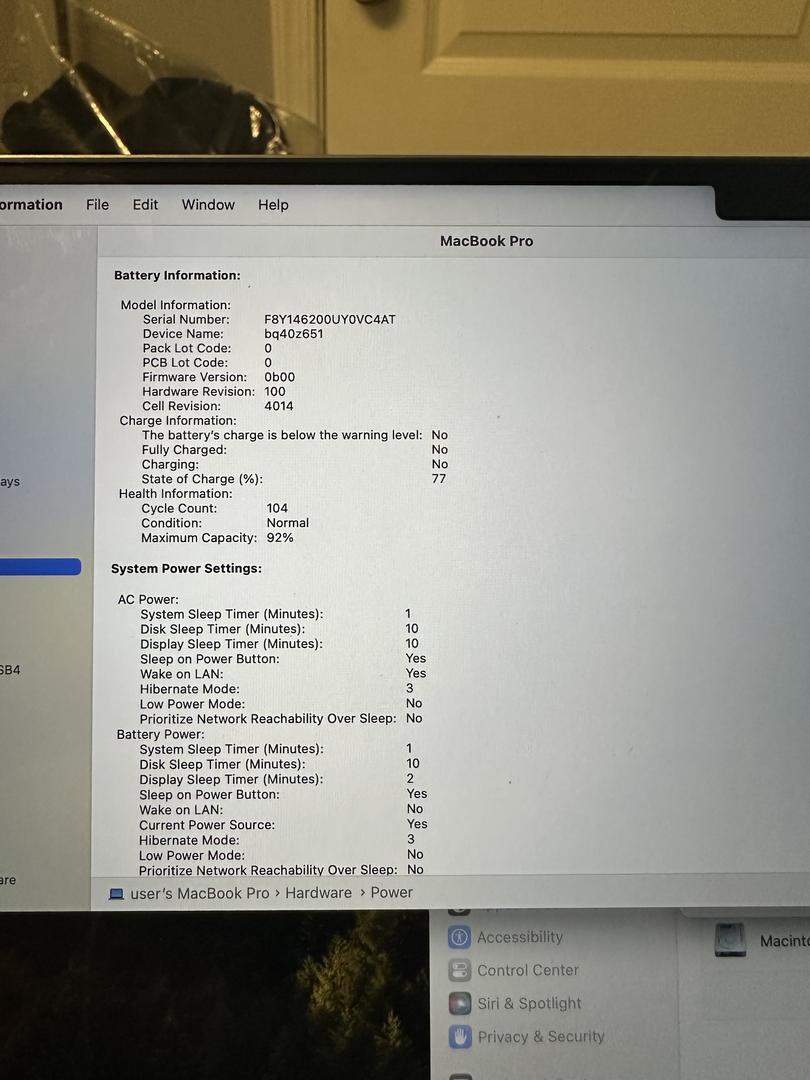
Task: Select the device name bq40z651
Action: click(293, 334)
